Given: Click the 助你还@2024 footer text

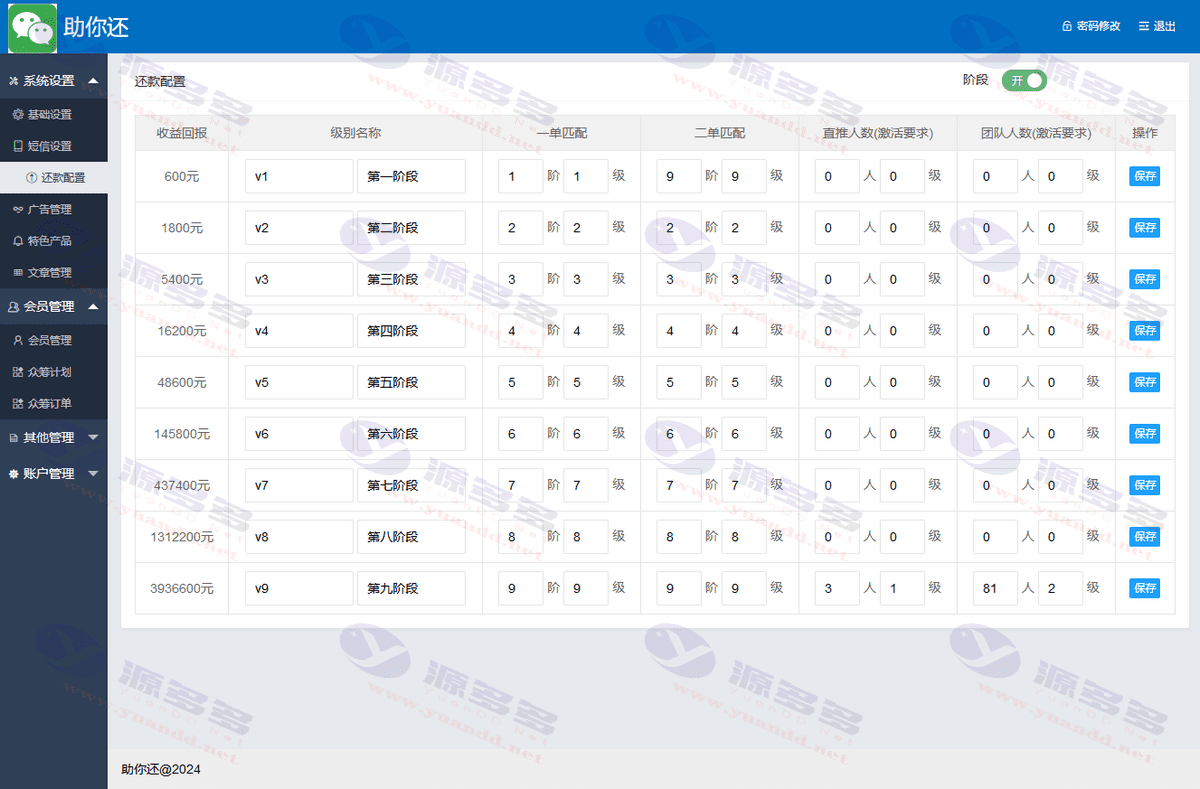Looking at the screenshot, I should pos(161,769).
